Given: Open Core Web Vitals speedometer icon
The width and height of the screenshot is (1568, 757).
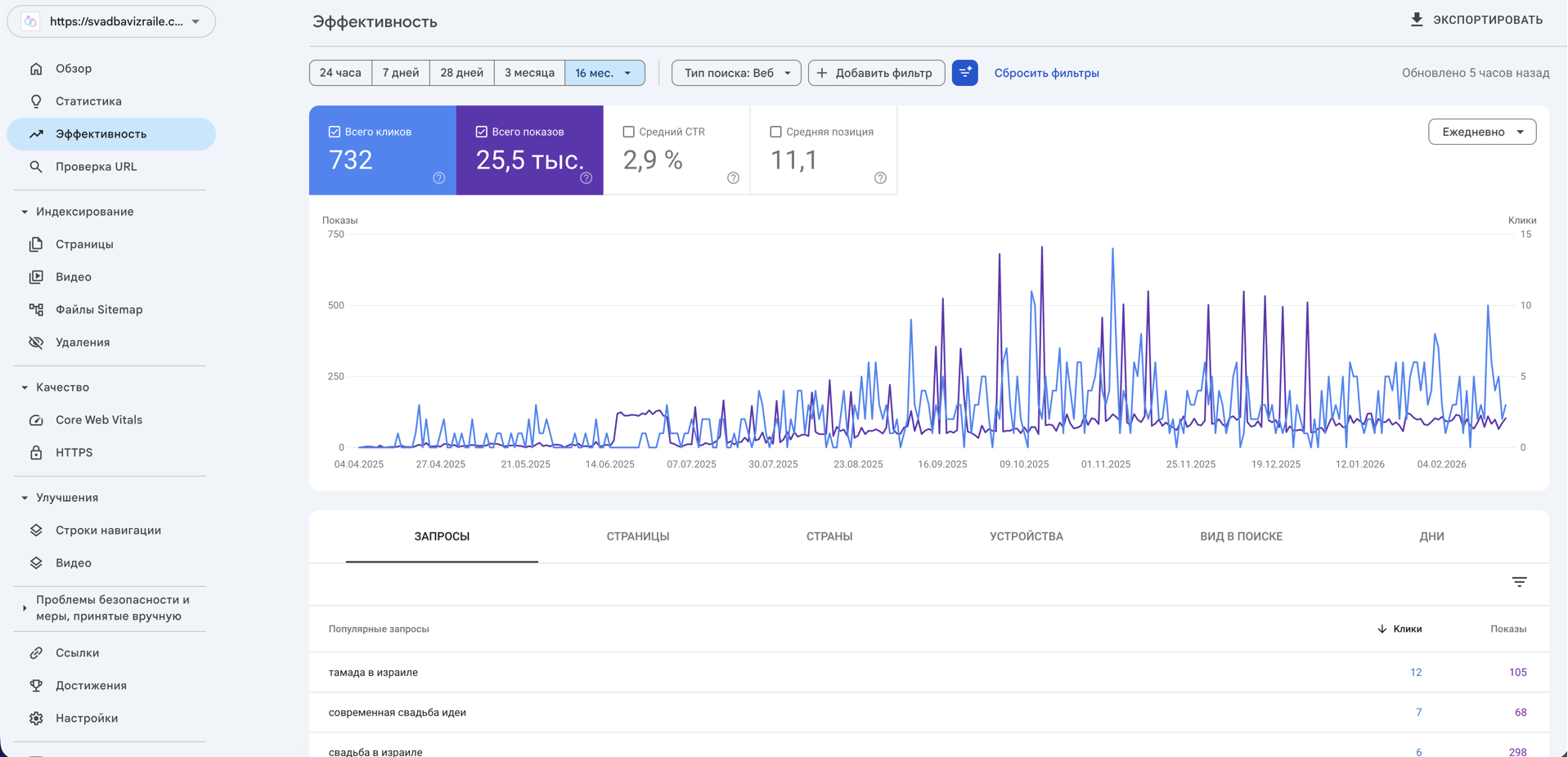Looking at the screenshot, I should [x=36, y=420].
